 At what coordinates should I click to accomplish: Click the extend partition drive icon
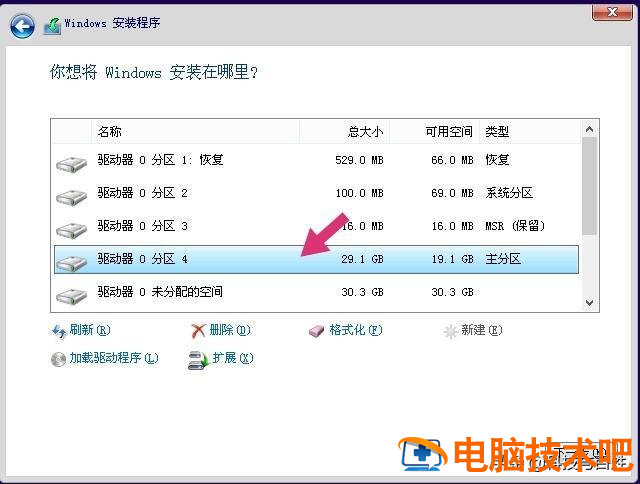[x=198, y=360]
